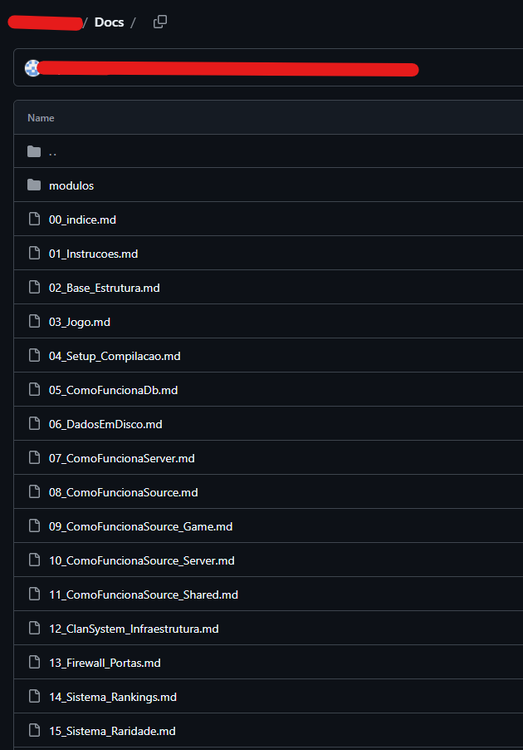This screenshot has height=750, width=523.
Task: Click the Name column header
Action: [x=41, y=118]
